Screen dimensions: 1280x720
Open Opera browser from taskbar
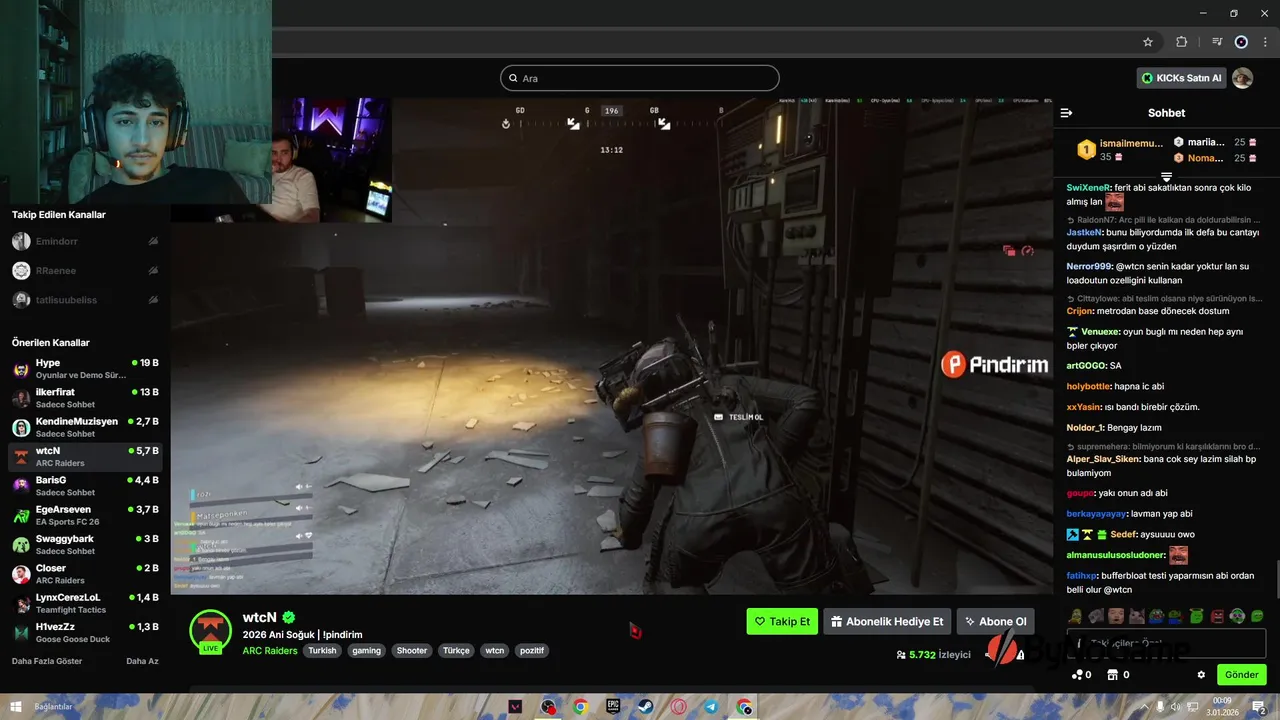(678, 706)
